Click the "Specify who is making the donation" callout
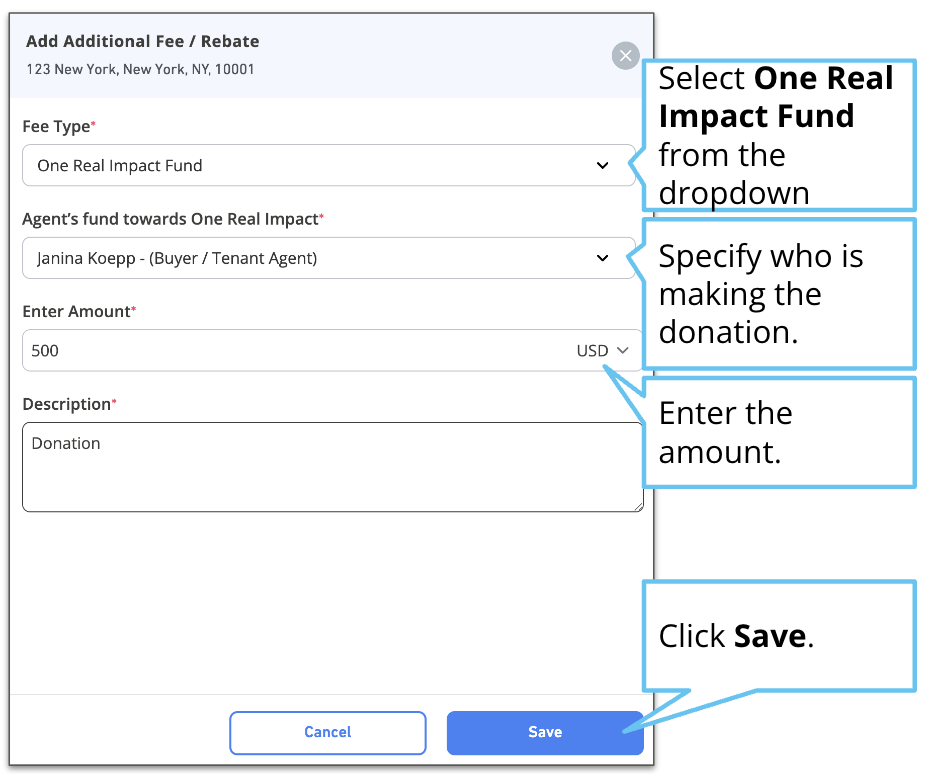This screenshot has width=932, height=774. pos(779,294)
